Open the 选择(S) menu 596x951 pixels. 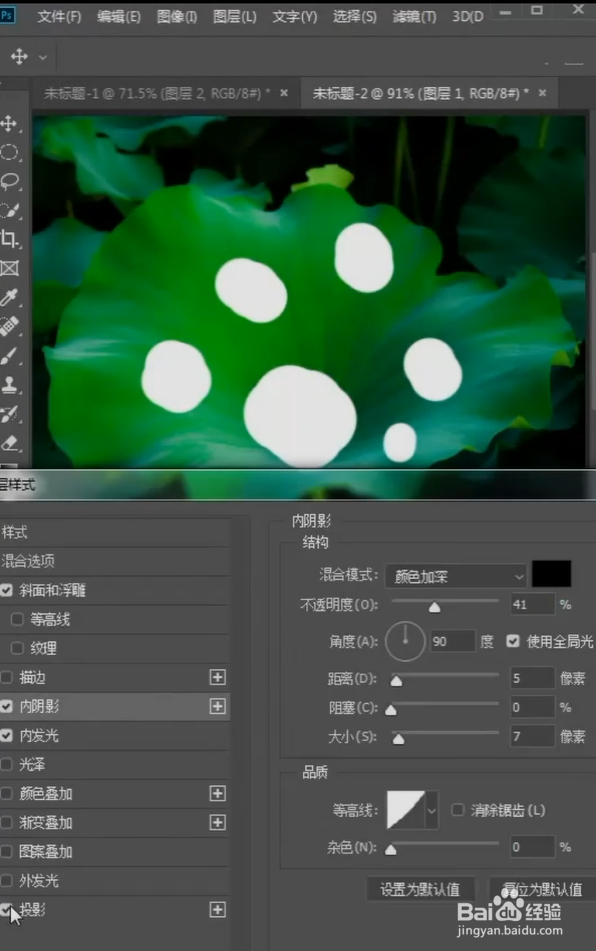pos(355,16)
